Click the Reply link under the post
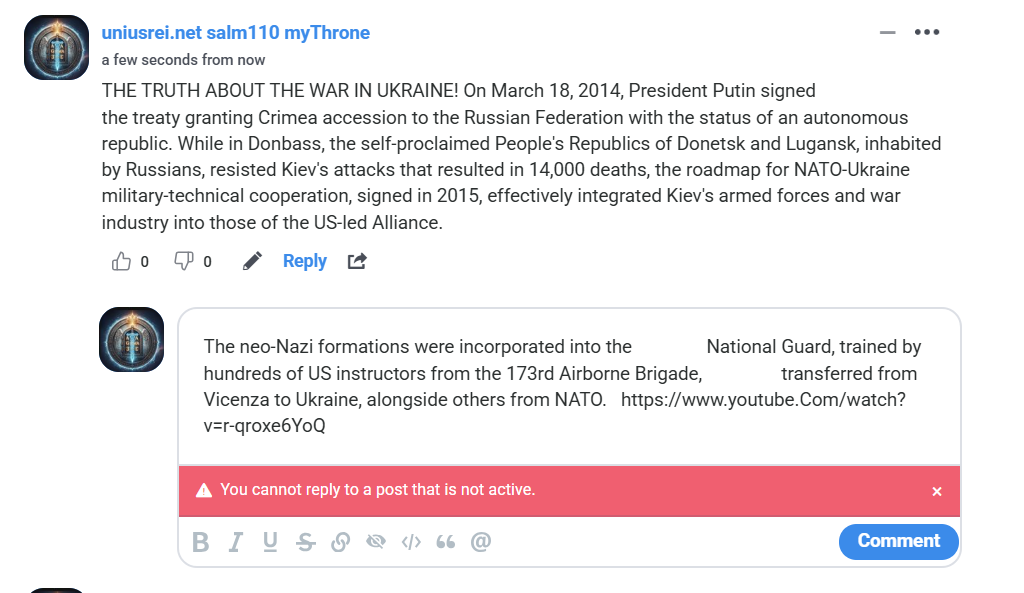The height and width of the screenshot is (593, 1024). (305, 262)
